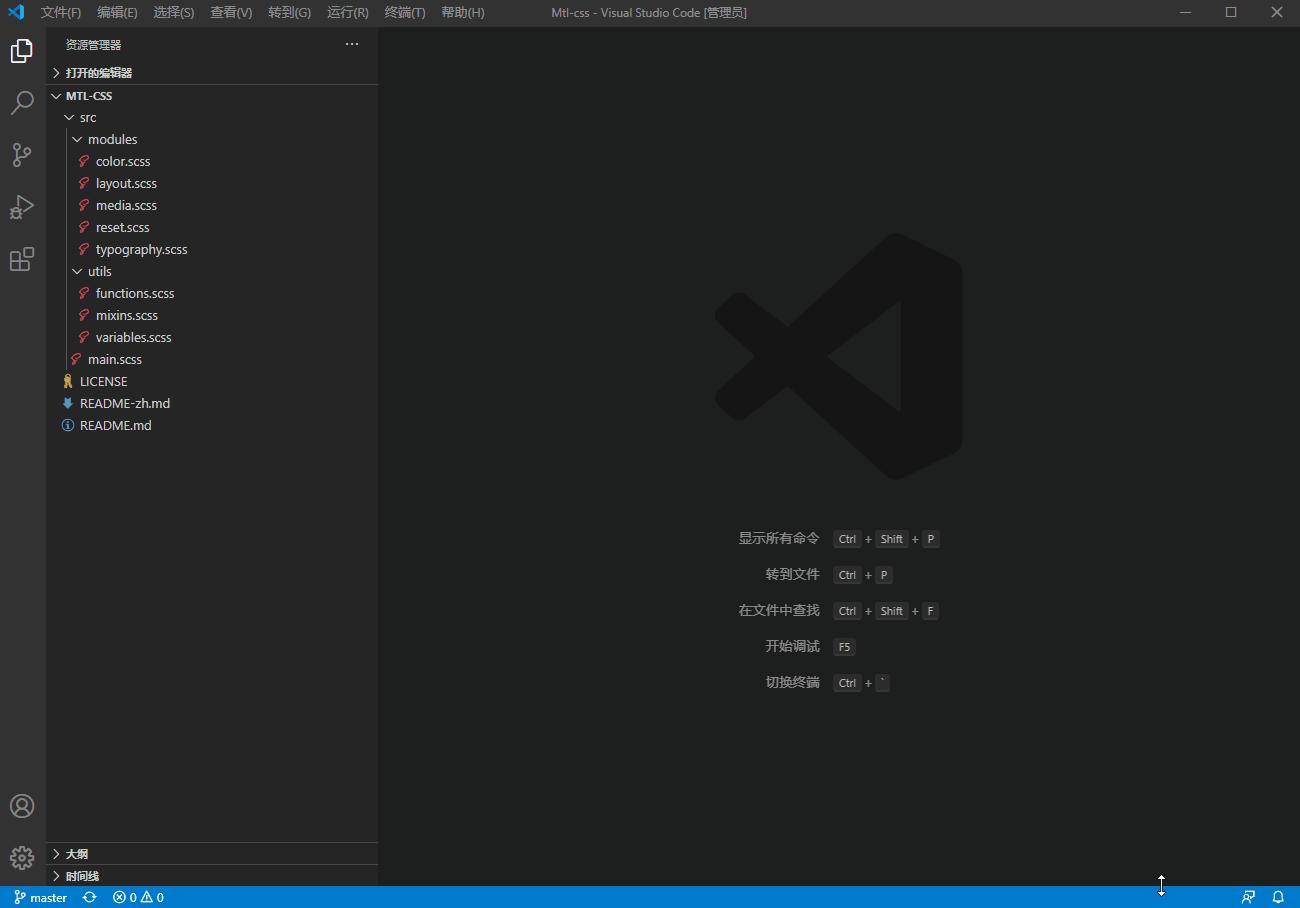Screen dimensions: 1300x908
Task: Click the Sass icon beside color.scss
Action: click(85, 161)
